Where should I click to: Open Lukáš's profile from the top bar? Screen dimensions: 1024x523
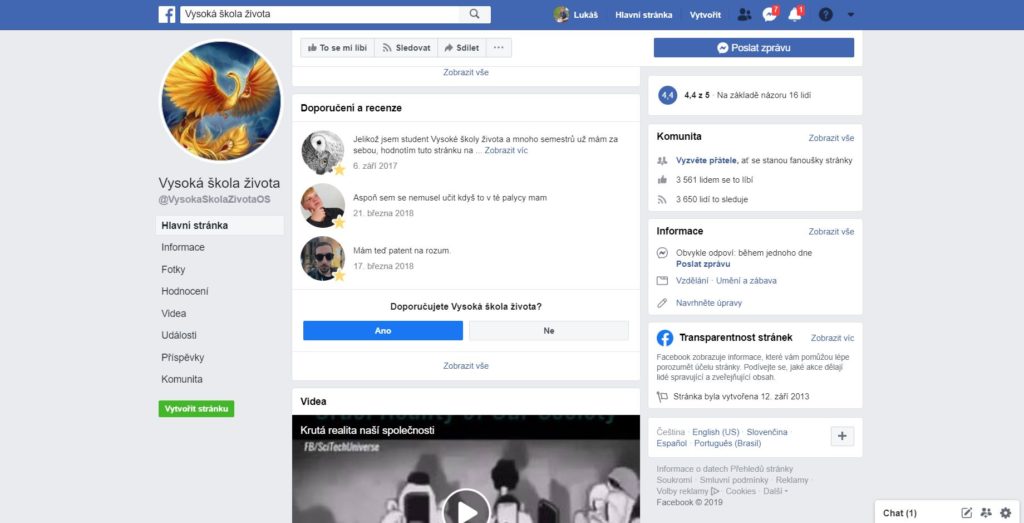click(x=575, y=14)
